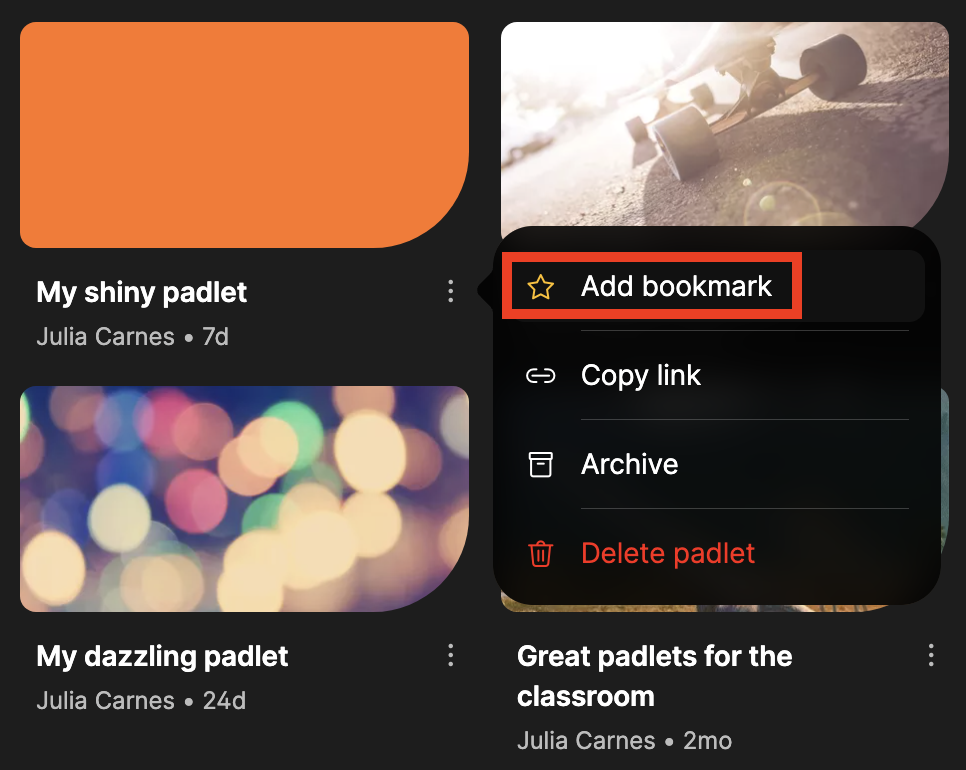Open the My dazzling padlet three-dot menu
966x770 pixels.
[450, 655]
